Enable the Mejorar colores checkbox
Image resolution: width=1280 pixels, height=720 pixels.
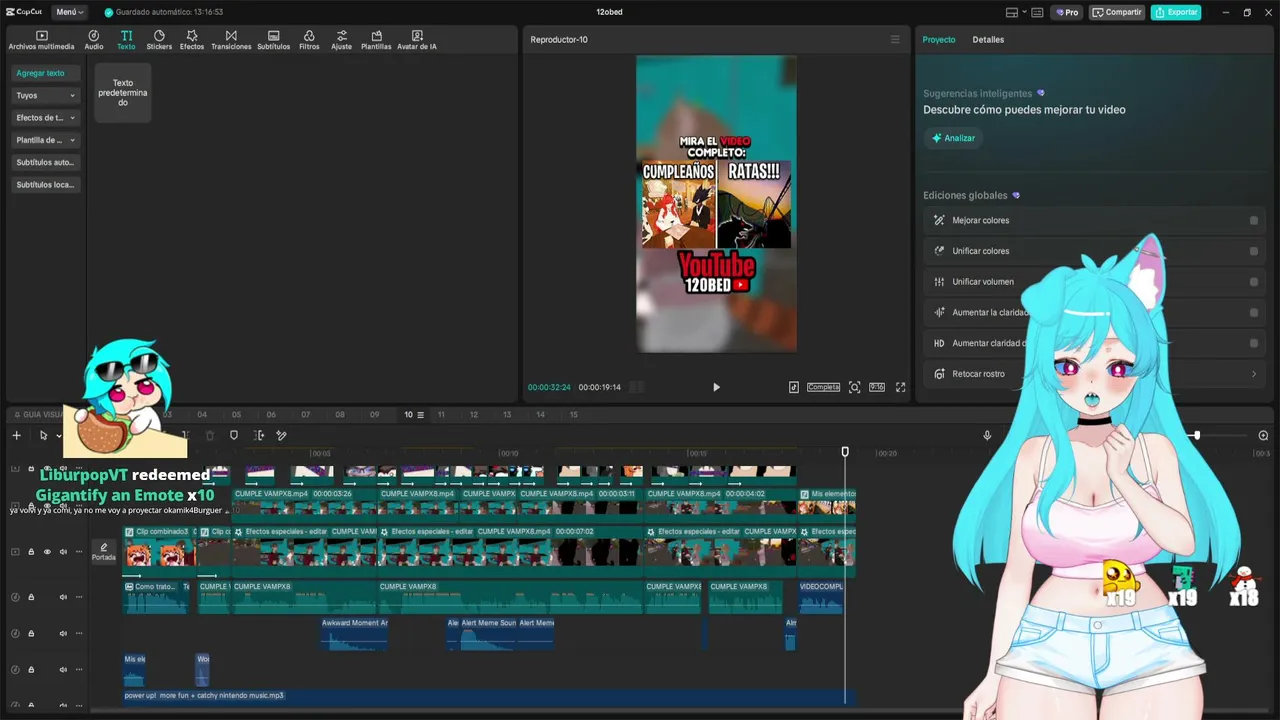(1254, 221)
